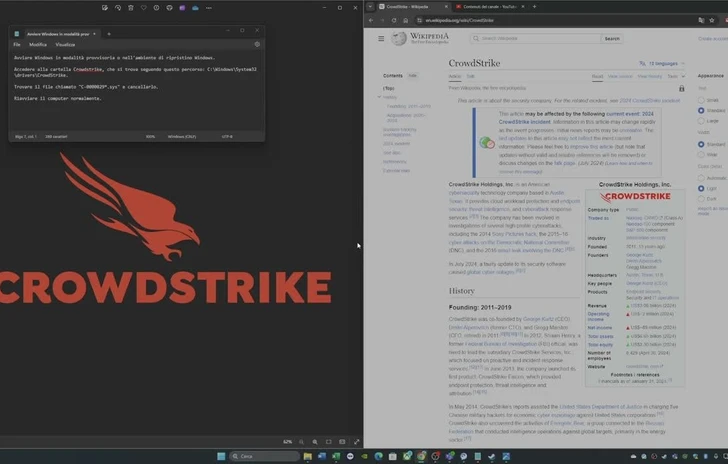The image size is (728, 464).
Task: Click the rotate image icon in Photos toolbar
Action: [118, 7]
